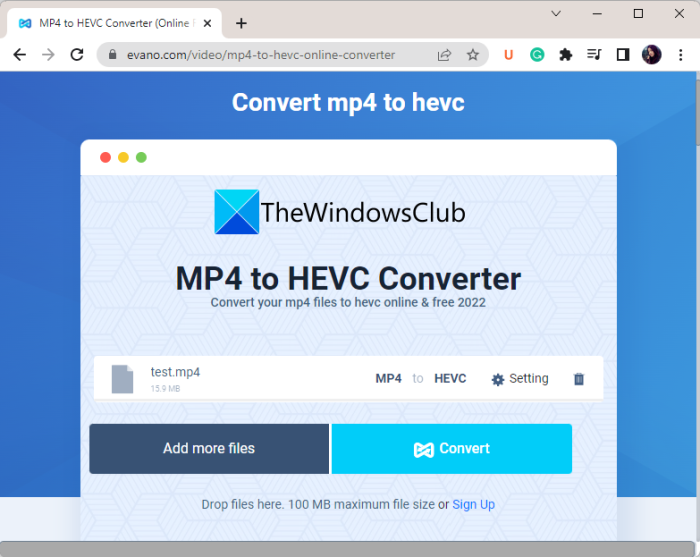This screenshot has height=557, width=700.
Task: Open the gear Setting for test.mp4
Action: pyautogui.click(x=520, y=378)
